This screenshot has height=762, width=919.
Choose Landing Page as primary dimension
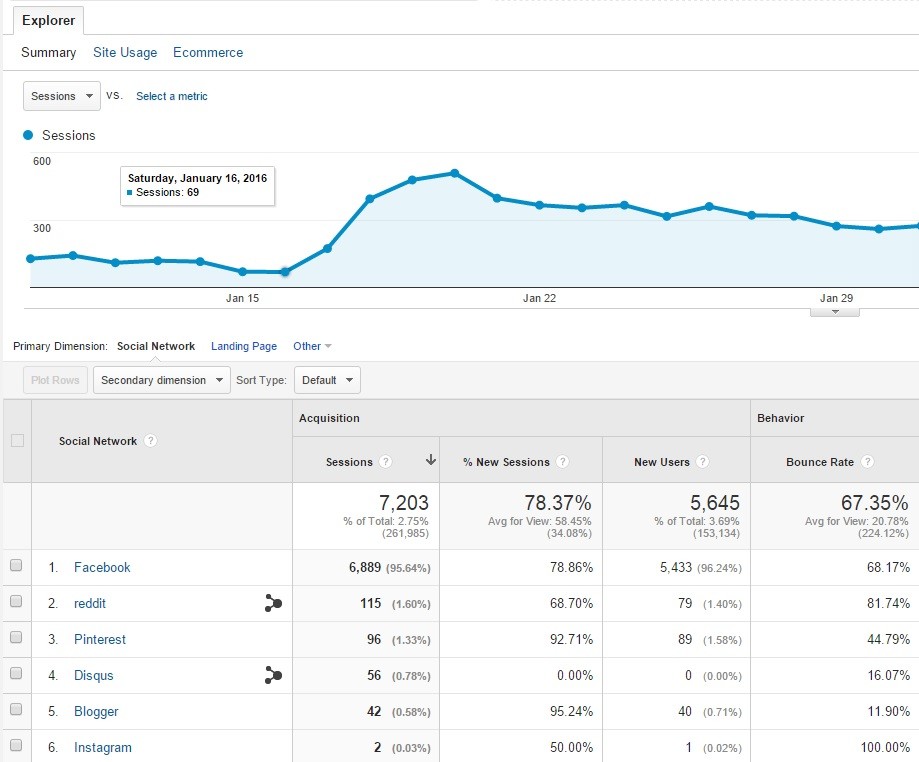click(244, 346)
